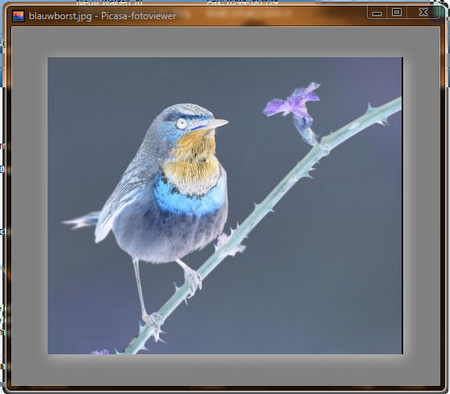Image resolution: width=450 pixels, height=394 pixels.
Task: Click the blauwborst.jpg title bar text
Action: click(102, 16)
